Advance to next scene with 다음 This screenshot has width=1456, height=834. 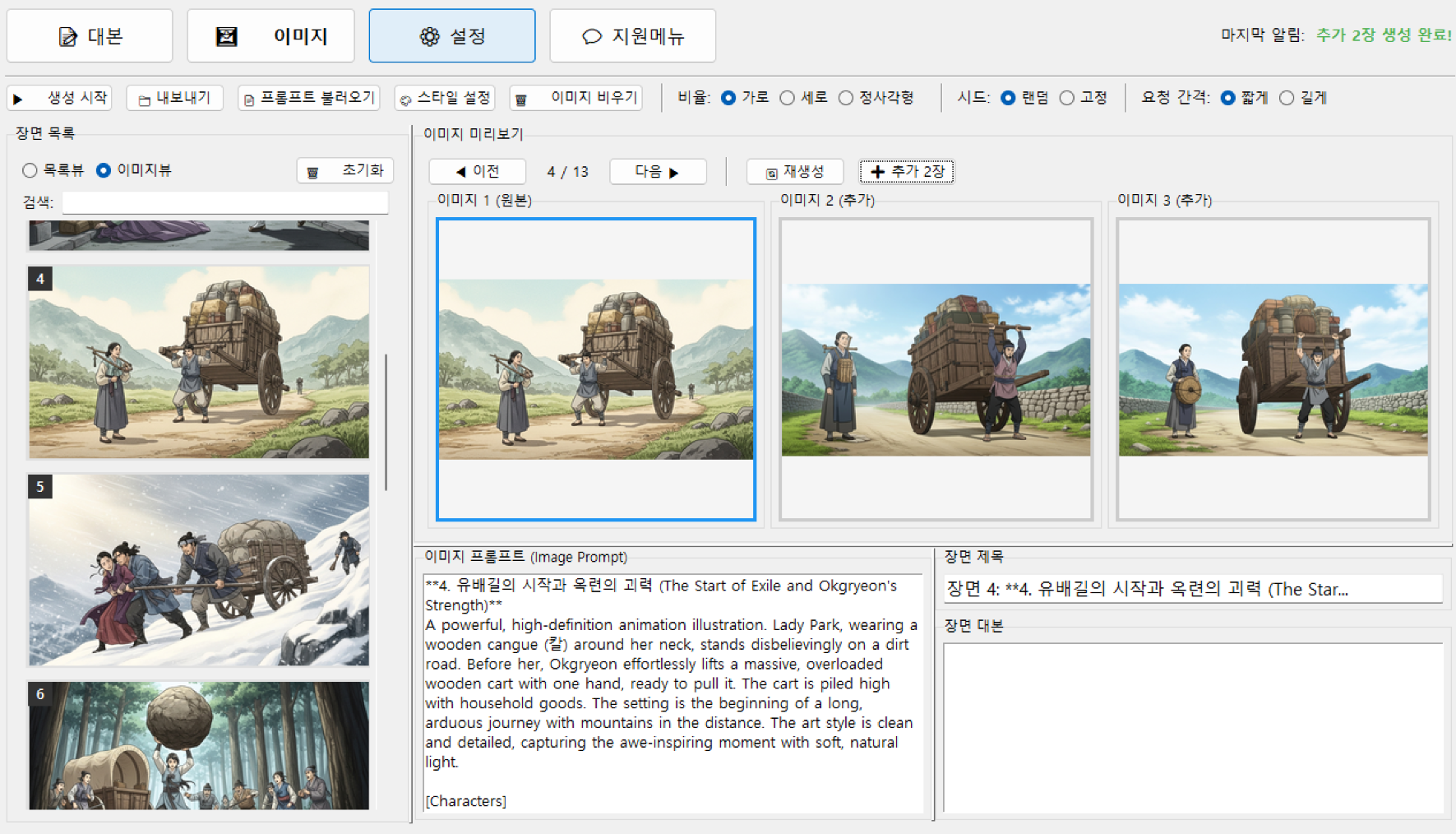[x=658, y=171]
